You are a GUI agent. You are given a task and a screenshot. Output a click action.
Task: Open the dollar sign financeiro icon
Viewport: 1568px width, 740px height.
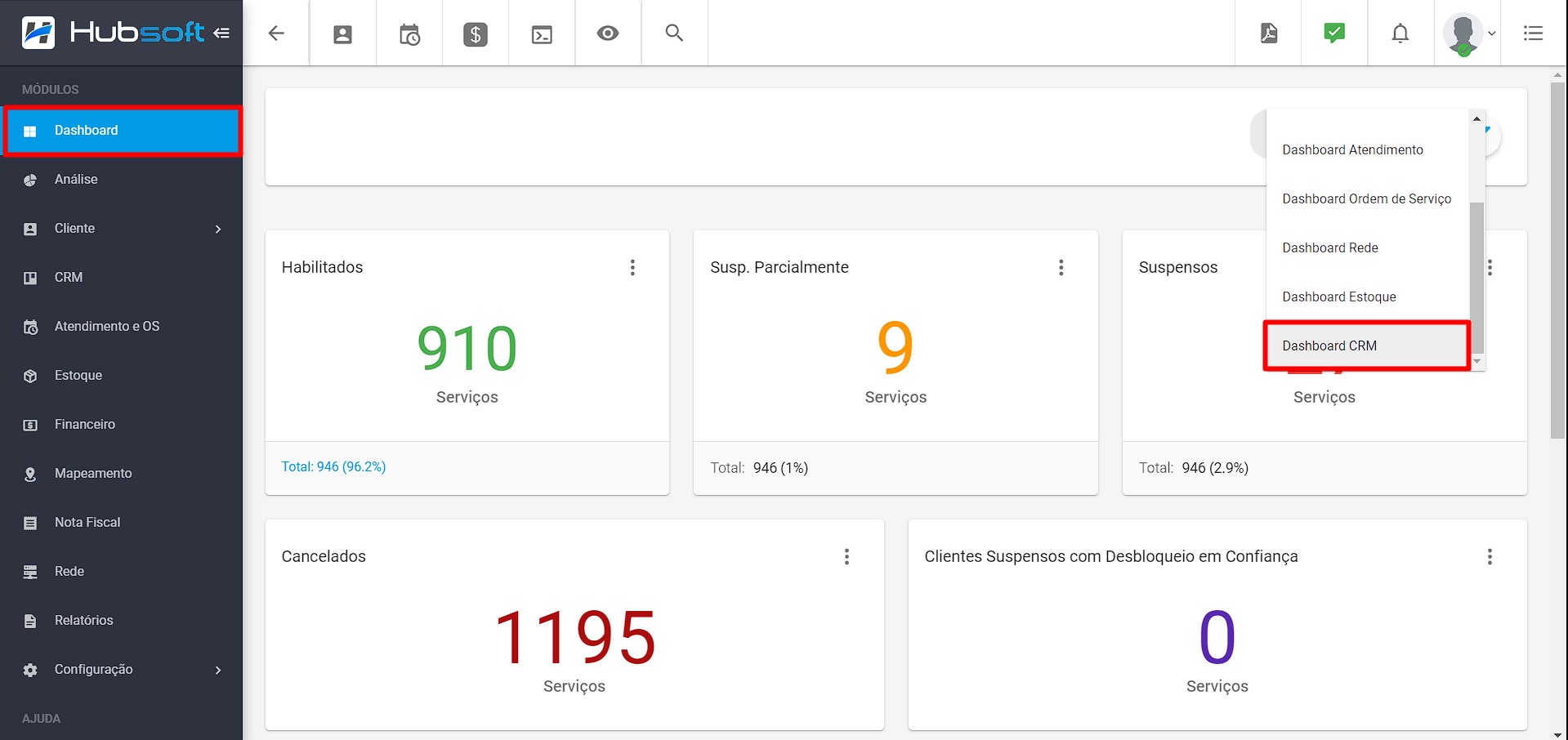(475, 33)
